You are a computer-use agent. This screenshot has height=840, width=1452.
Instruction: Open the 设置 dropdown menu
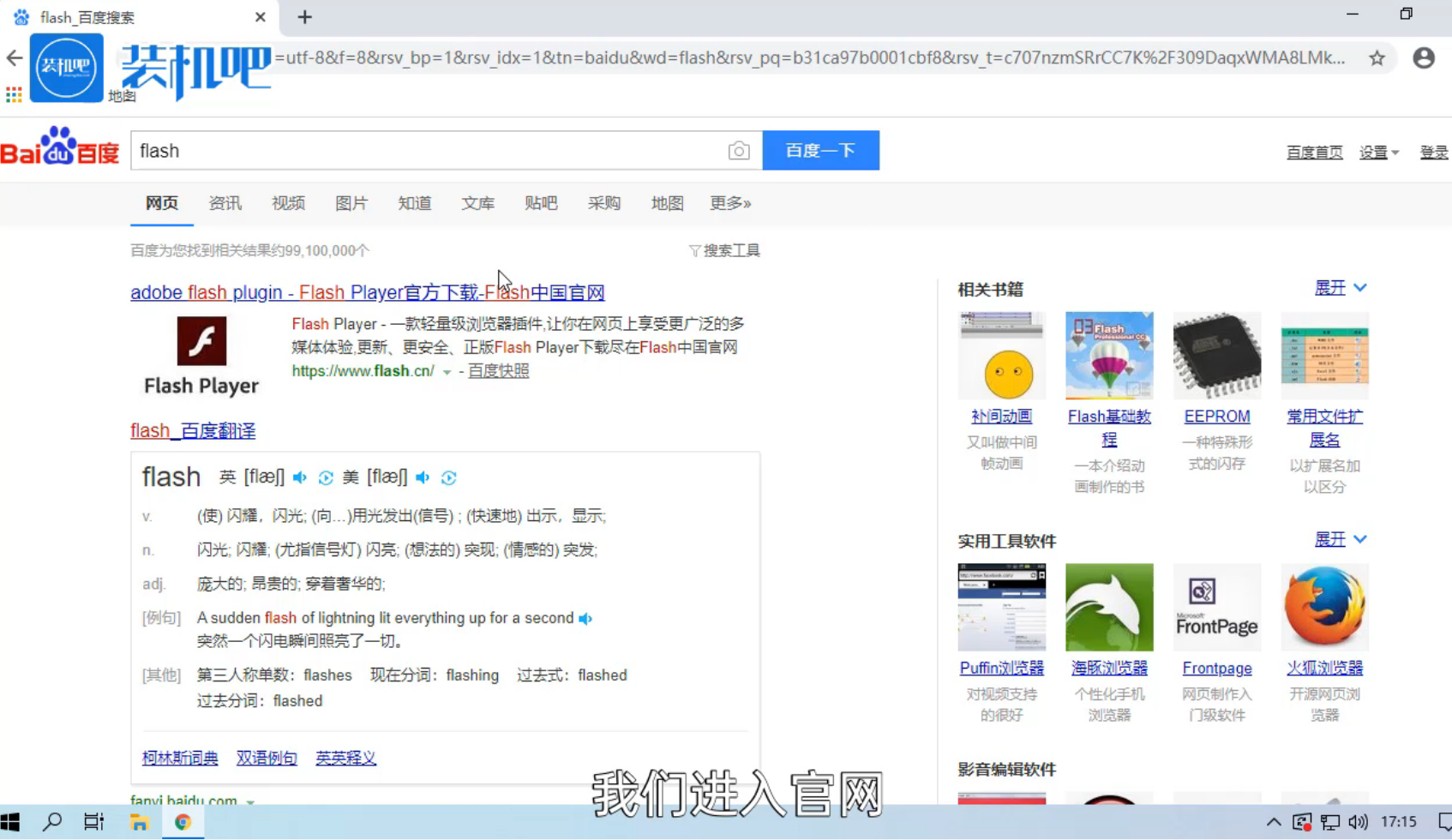[x=1377, y=153]
